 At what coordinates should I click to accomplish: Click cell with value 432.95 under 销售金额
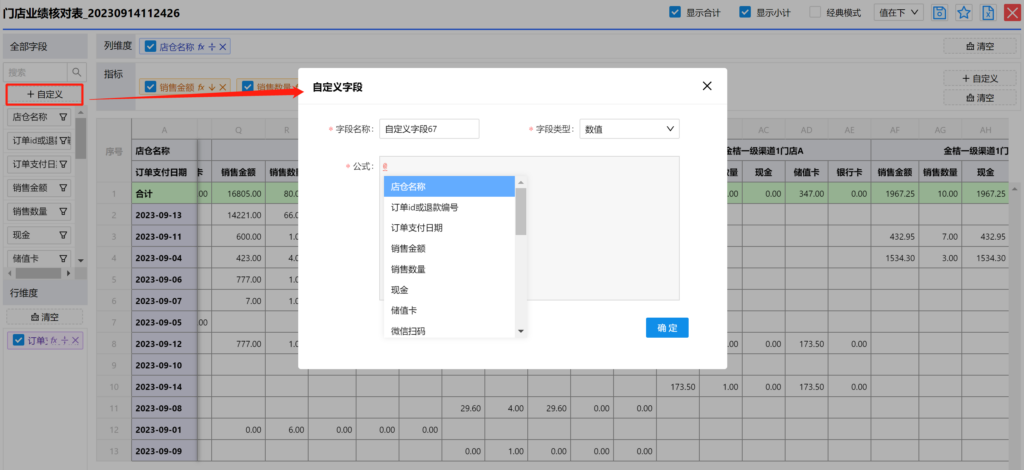pos(895,236)
